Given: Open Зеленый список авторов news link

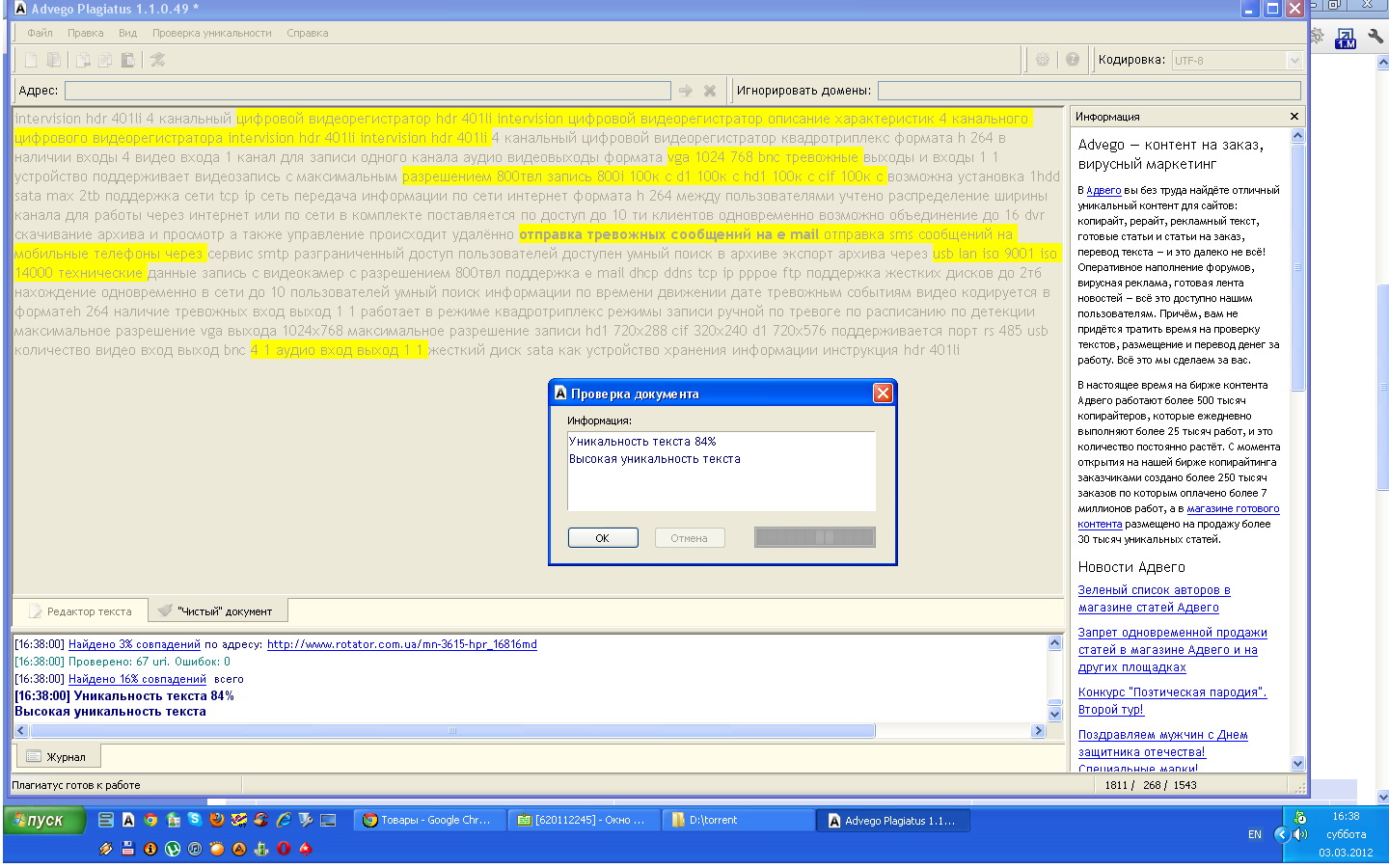Looking at the screenshot, I should coord(1154,599).
